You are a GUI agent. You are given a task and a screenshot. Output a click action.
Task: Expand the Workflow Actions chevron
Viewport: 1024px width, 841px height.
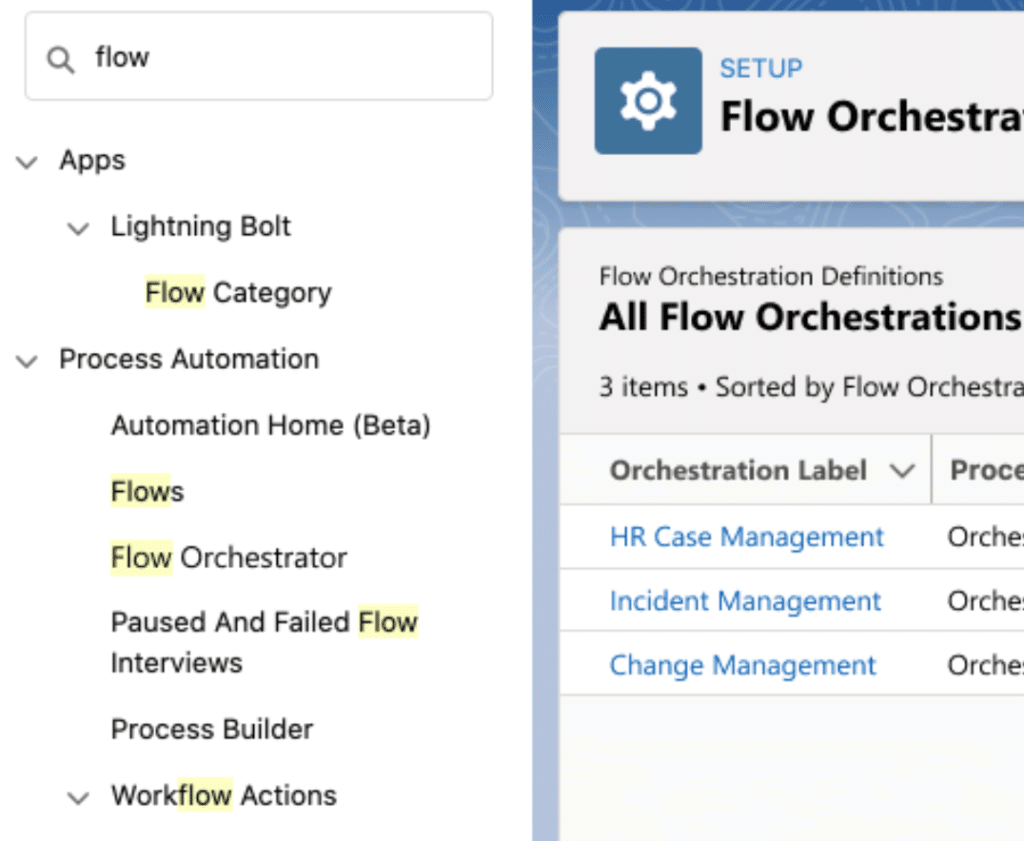(x=78, y=797)
